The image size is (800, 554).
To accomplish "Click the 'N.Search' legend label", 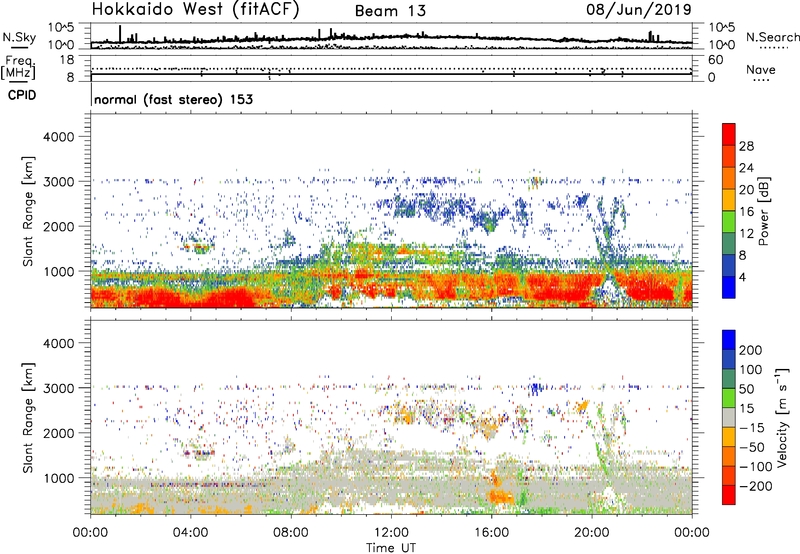I will coord(773,37).
